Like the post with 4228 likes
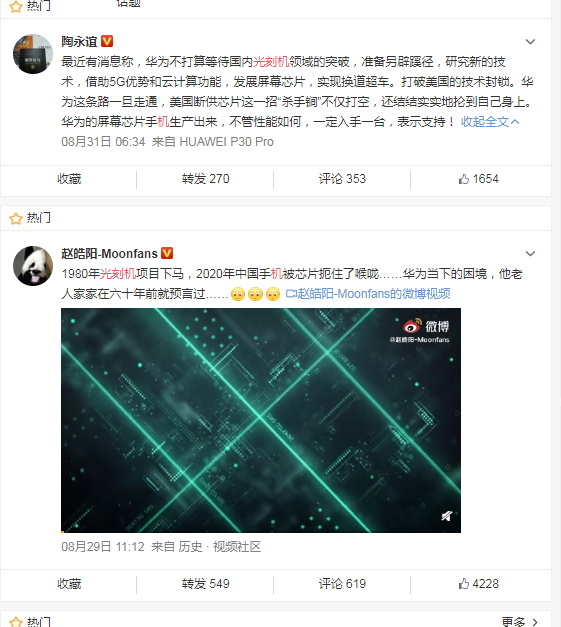The height and width of the screenshot is (627, 561). [x=479, y=584]
